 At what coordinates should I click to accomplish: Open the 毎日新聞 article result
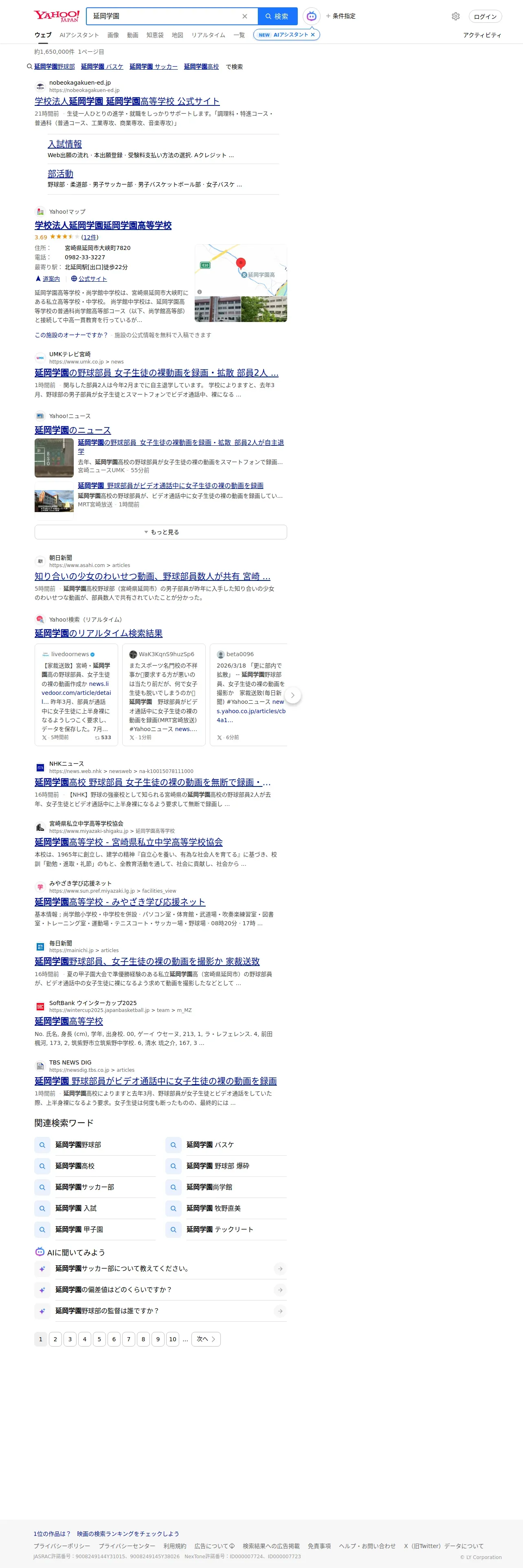[147, 962]
